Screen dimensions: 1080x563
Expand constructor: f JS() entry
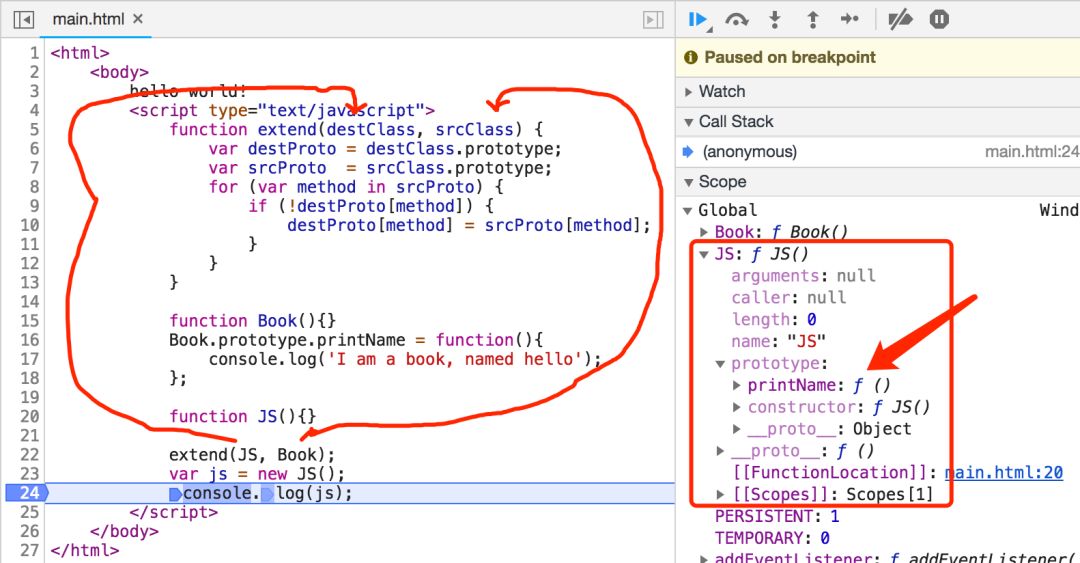(x=737, y=407)
